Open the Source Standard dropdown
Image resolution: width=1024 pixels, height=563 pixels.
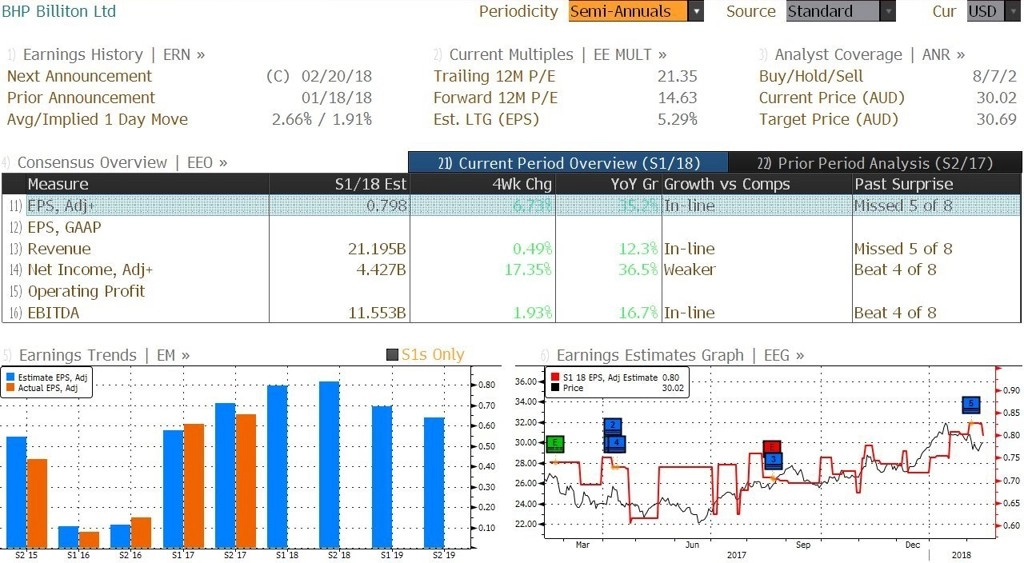(840, 11)
